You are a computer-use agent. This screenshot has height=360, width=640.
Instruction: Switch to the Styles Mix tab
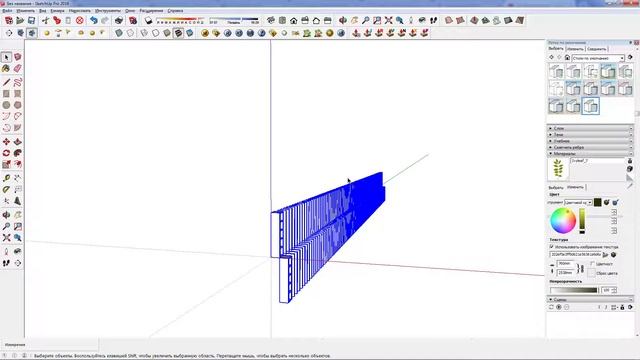596,49
